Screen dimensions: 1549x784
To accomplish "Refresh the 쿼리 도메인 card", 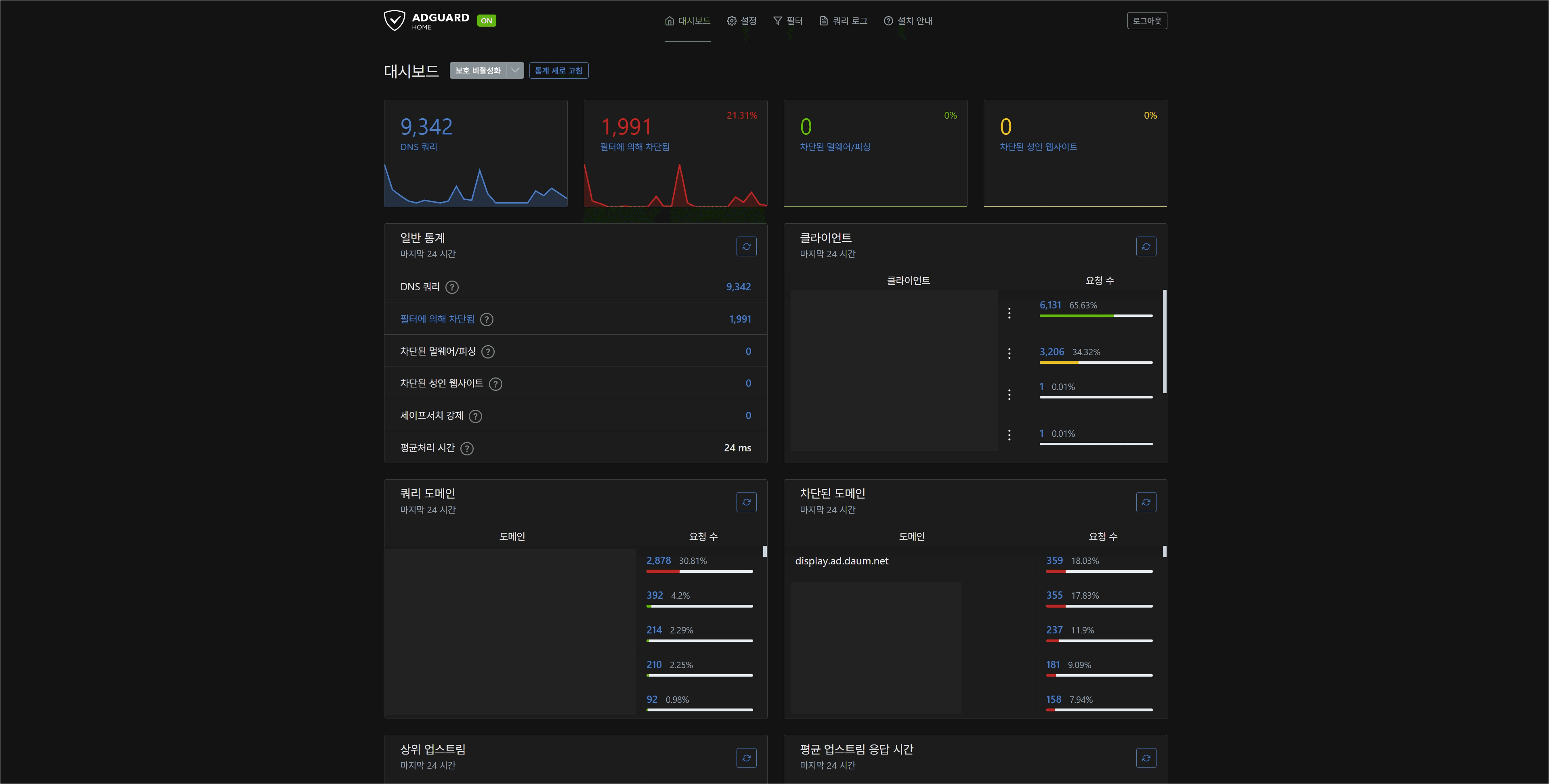I will point(746,502).
